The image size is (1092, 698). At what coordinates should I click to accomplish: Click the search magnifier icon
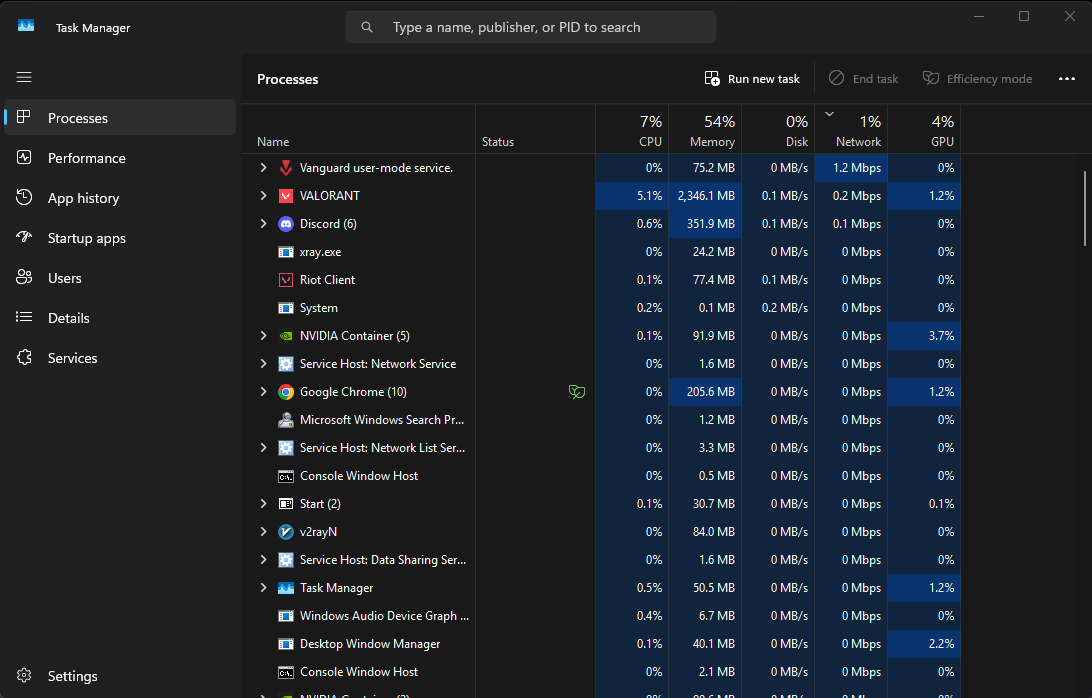point(367,27)
